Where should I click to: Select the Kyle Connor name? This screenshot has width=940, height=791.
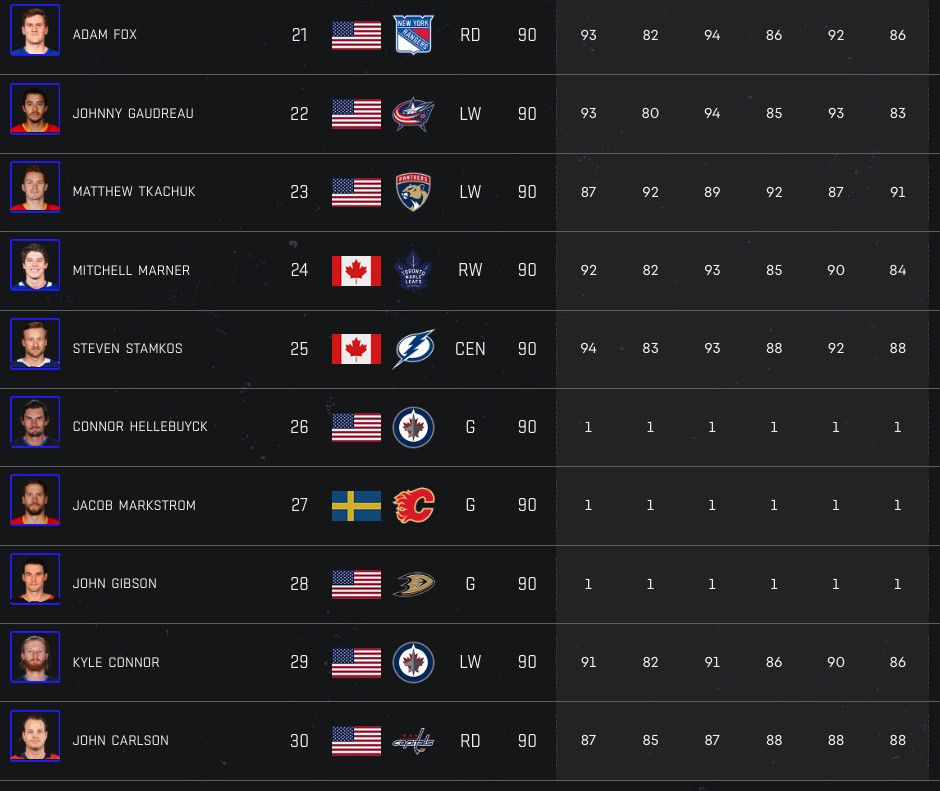click(116, 663)
